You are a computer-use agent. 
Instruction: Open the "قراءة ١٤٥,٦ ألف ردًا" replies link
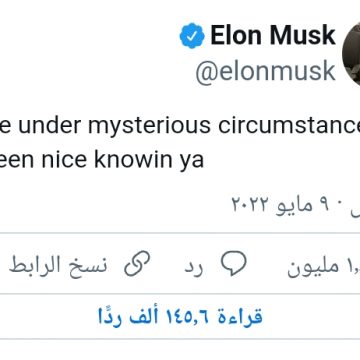coord(180,316)
